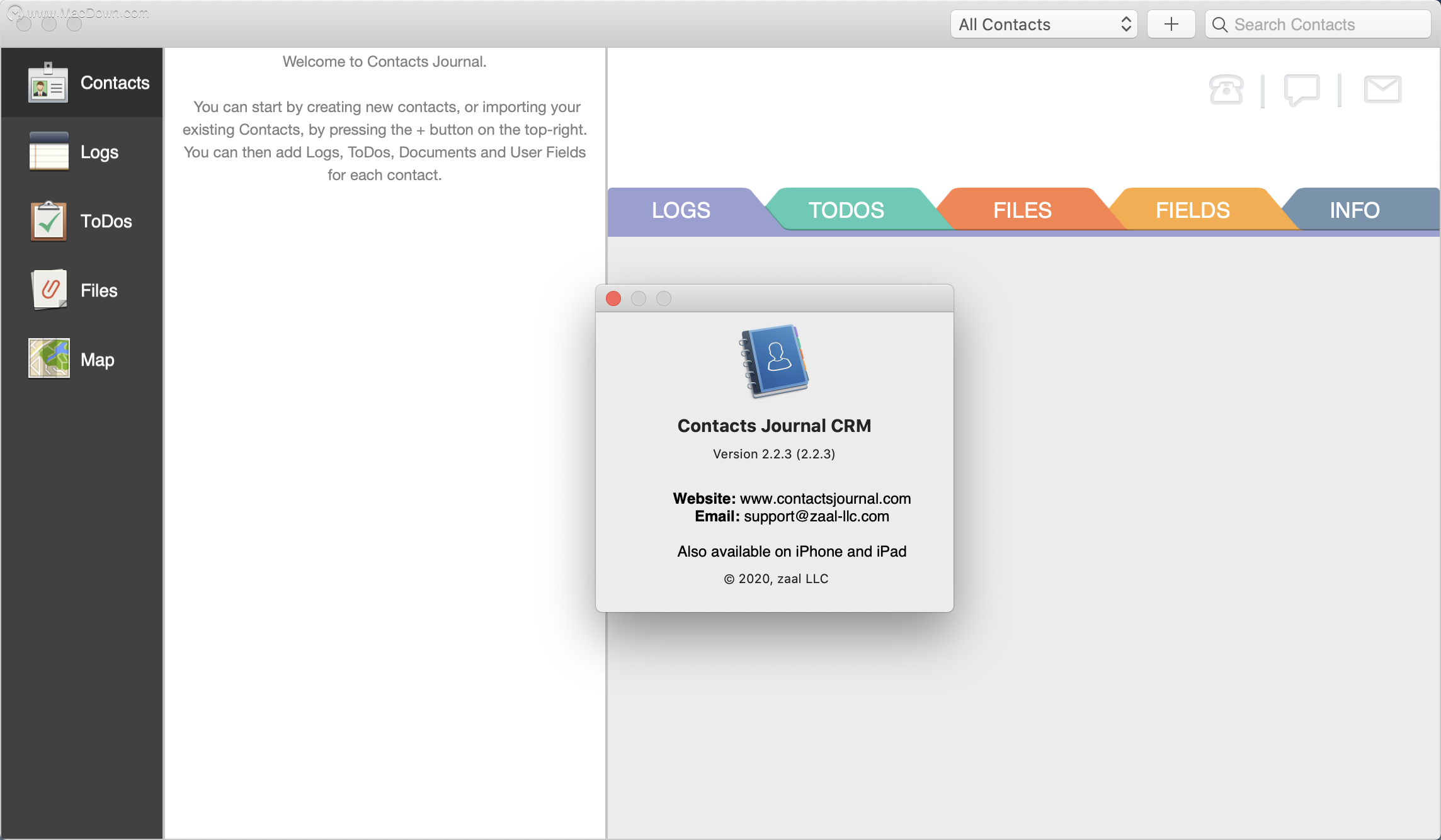Image resolution: width=1441 pixels, height=840 pixels.
Task: Open the Map icon in sidebar
Action: tap(48, 358)
